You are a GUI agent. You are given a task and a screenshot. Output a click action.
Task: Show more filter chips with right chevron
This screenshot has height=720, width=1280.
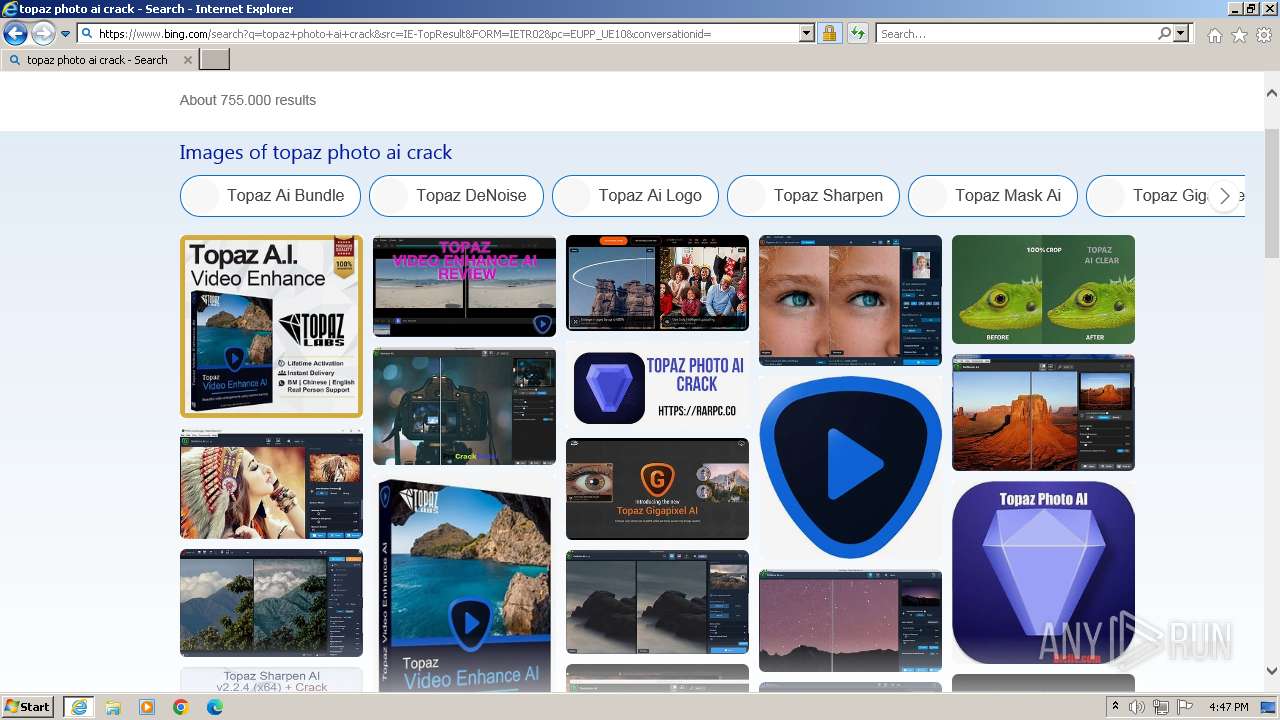pyautogui.click(x=1225, y=196)
